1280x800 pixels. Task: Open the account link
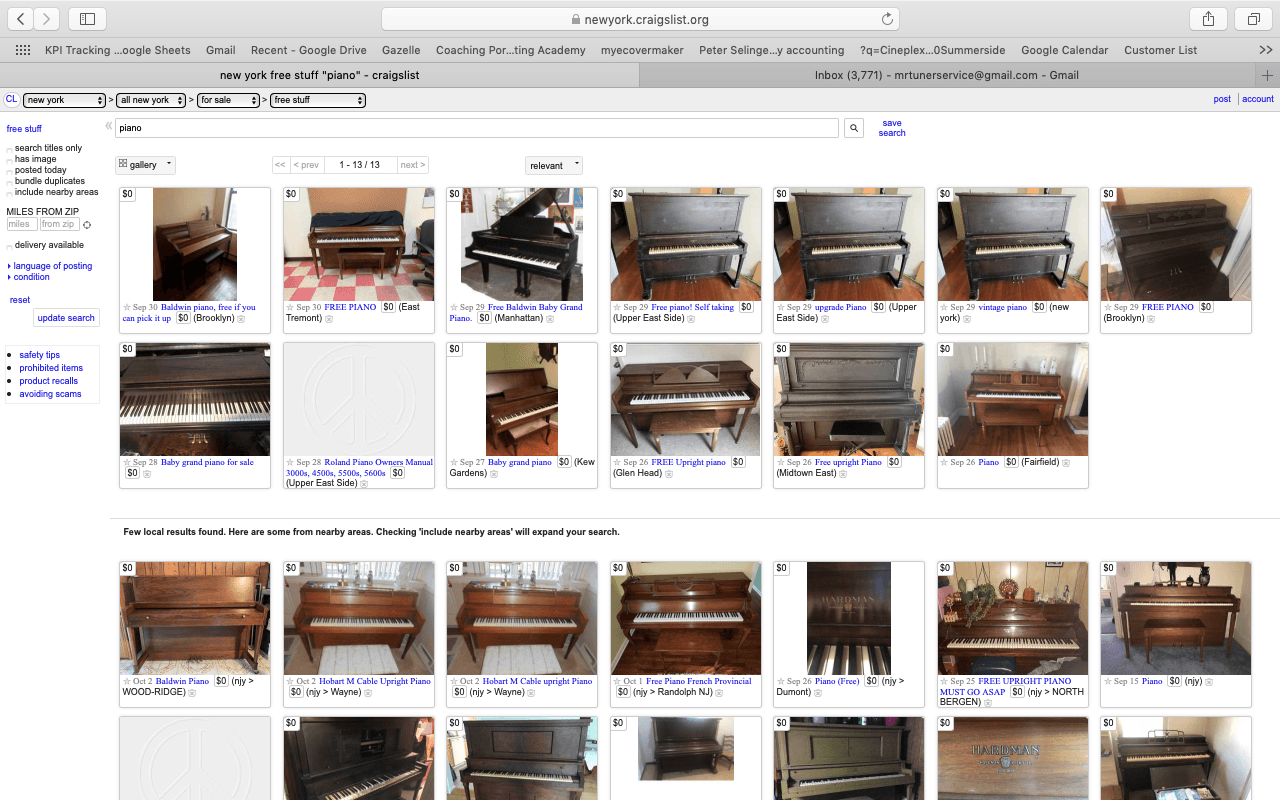[x=1258, y=99]
